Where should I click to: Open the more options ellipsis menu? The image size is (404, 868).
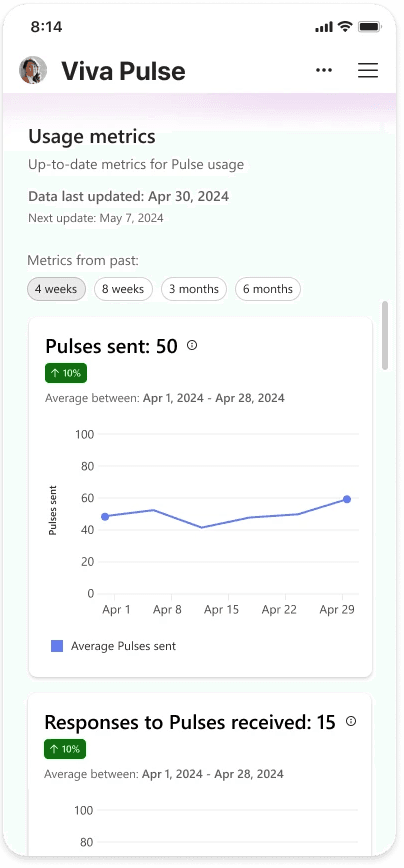pos(324,70)
